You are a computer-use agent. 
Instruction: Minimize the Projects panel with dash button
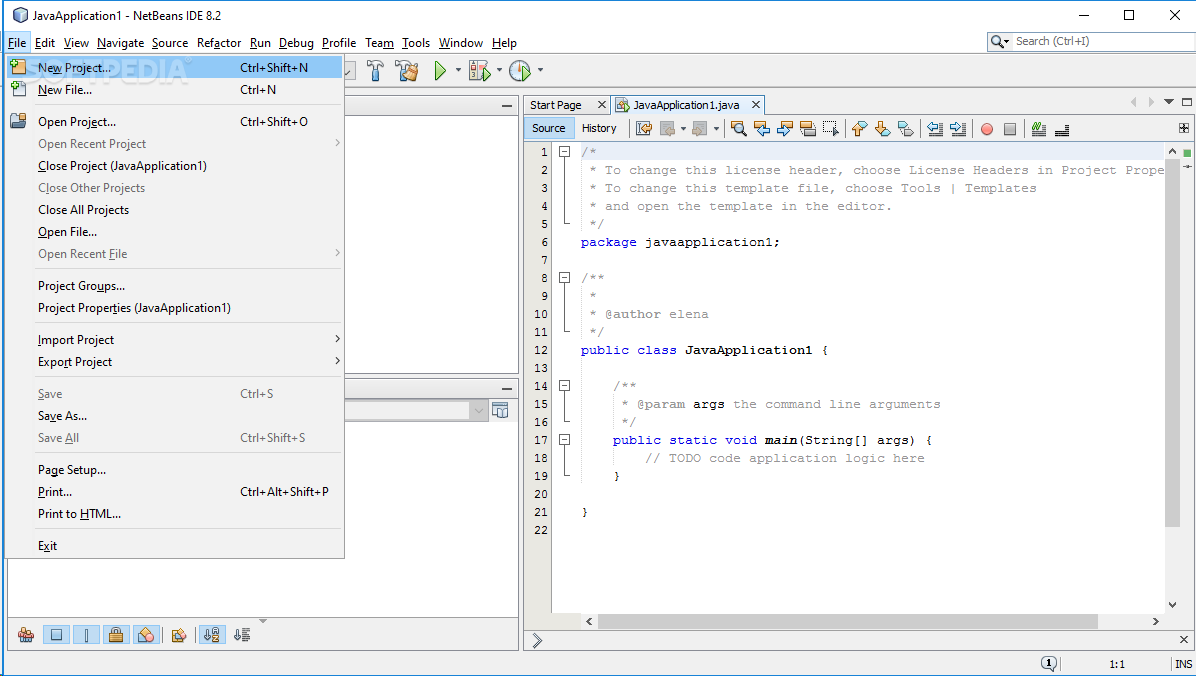click(506, 106)
